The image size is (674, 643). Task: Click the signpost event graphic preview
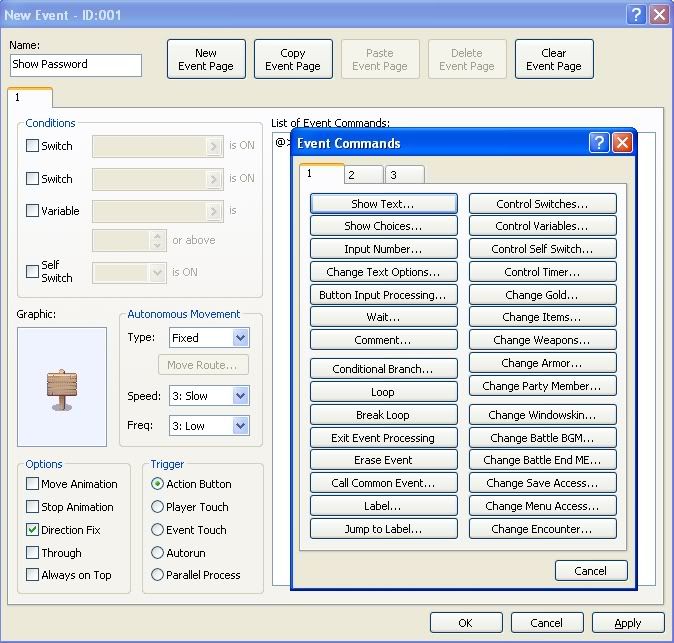click(x=61, y=387)
